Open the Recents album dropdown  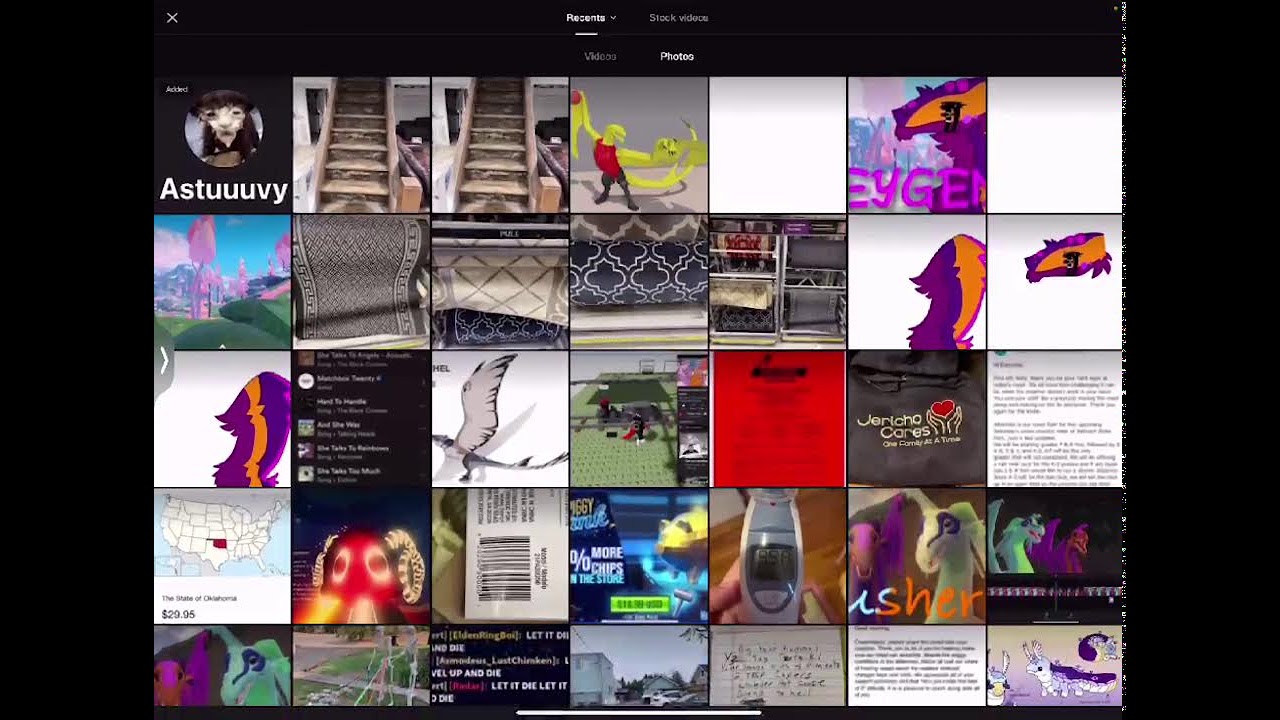[x=591, y=18]
